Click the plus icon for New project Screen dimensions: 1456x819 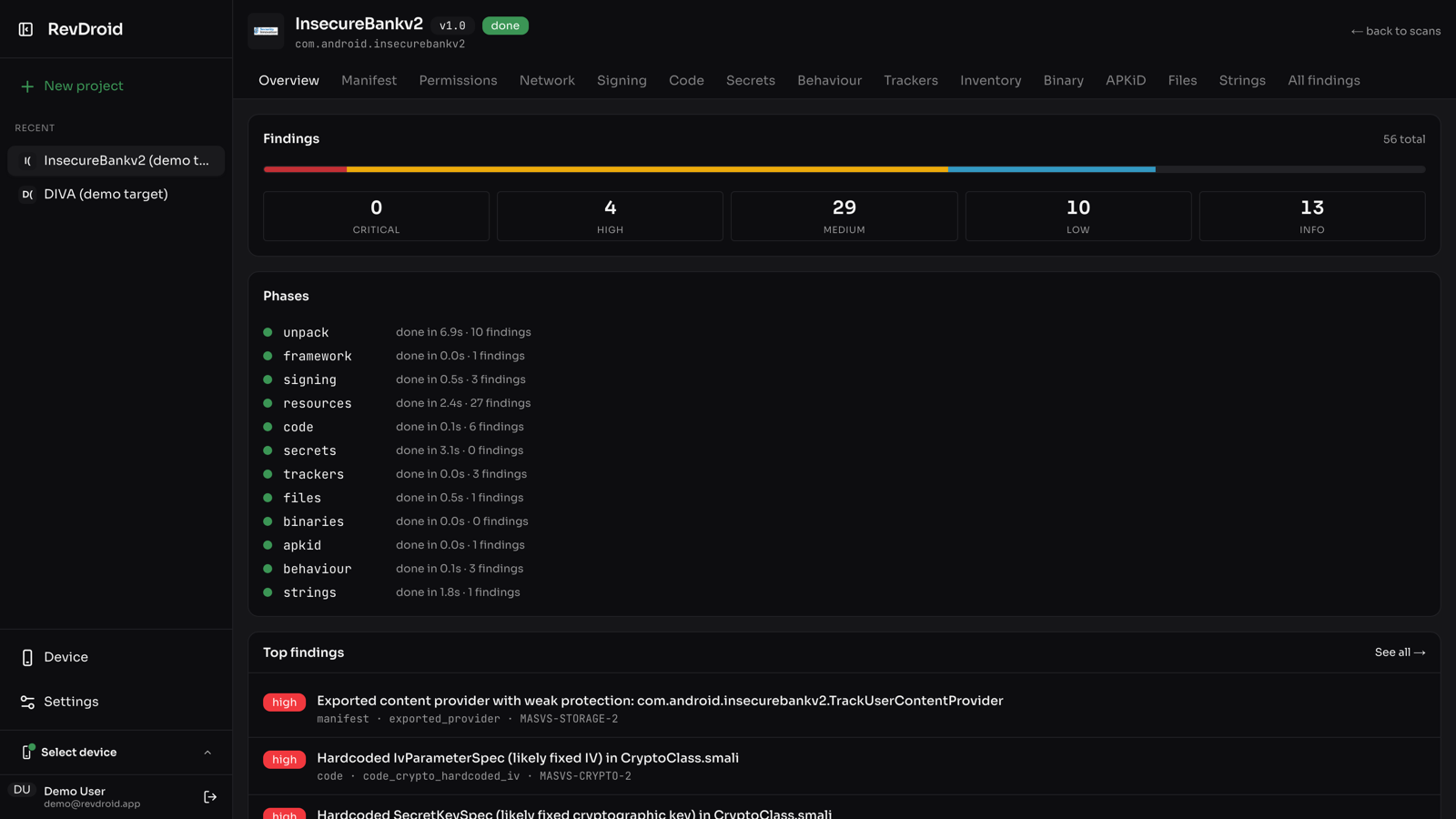click(x=27, y=86)
